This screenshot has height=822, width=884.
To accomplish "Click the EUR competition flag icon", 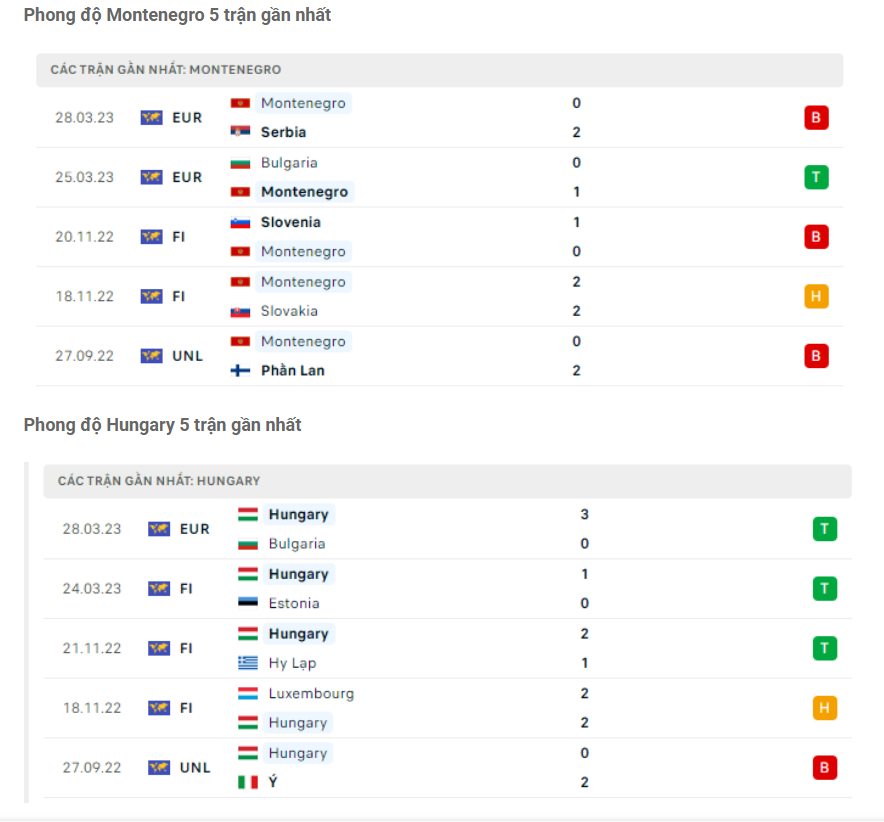I will 150,117.
